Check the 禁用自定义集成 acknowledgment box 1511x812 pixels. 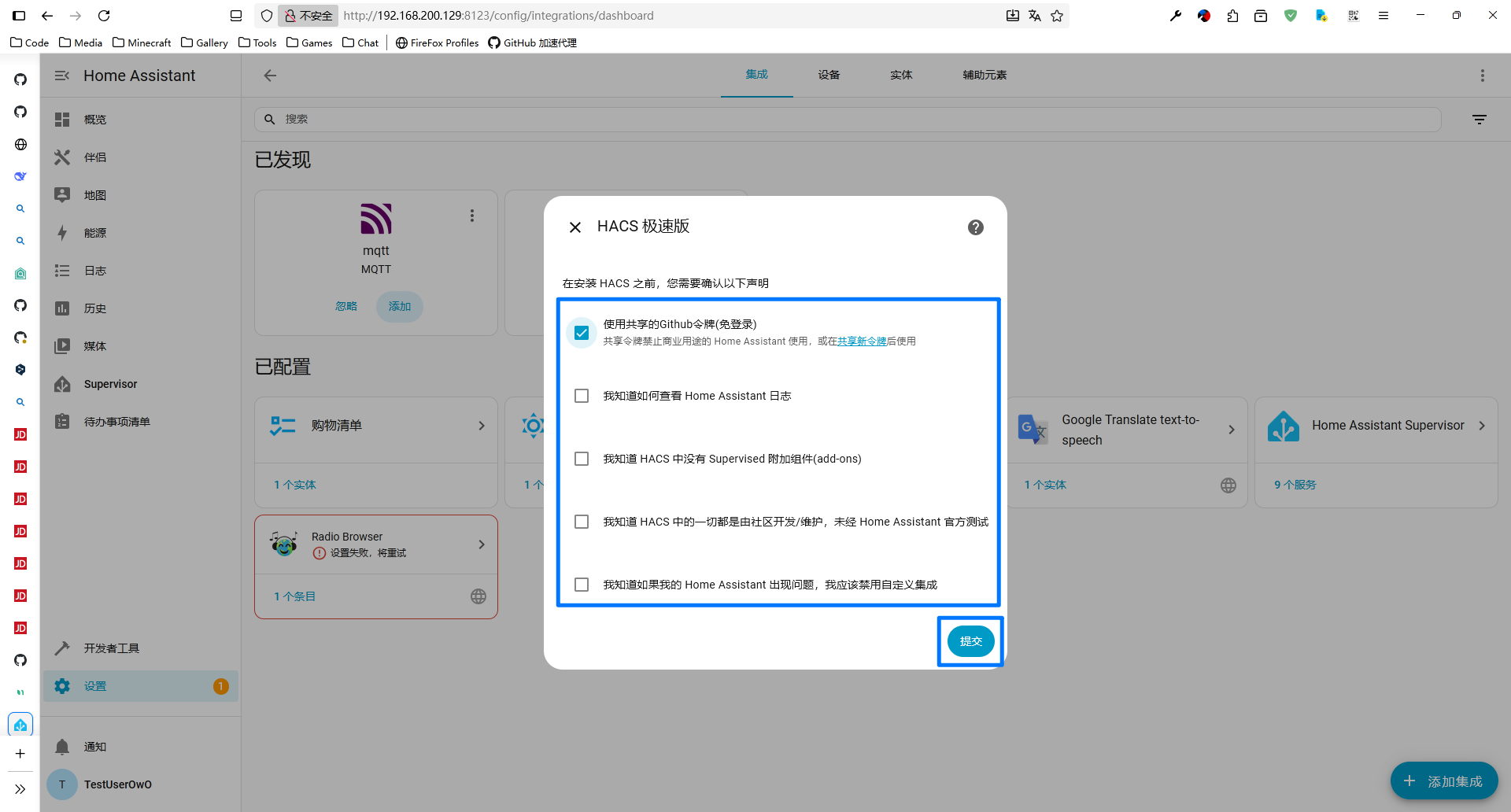(582, 585)
